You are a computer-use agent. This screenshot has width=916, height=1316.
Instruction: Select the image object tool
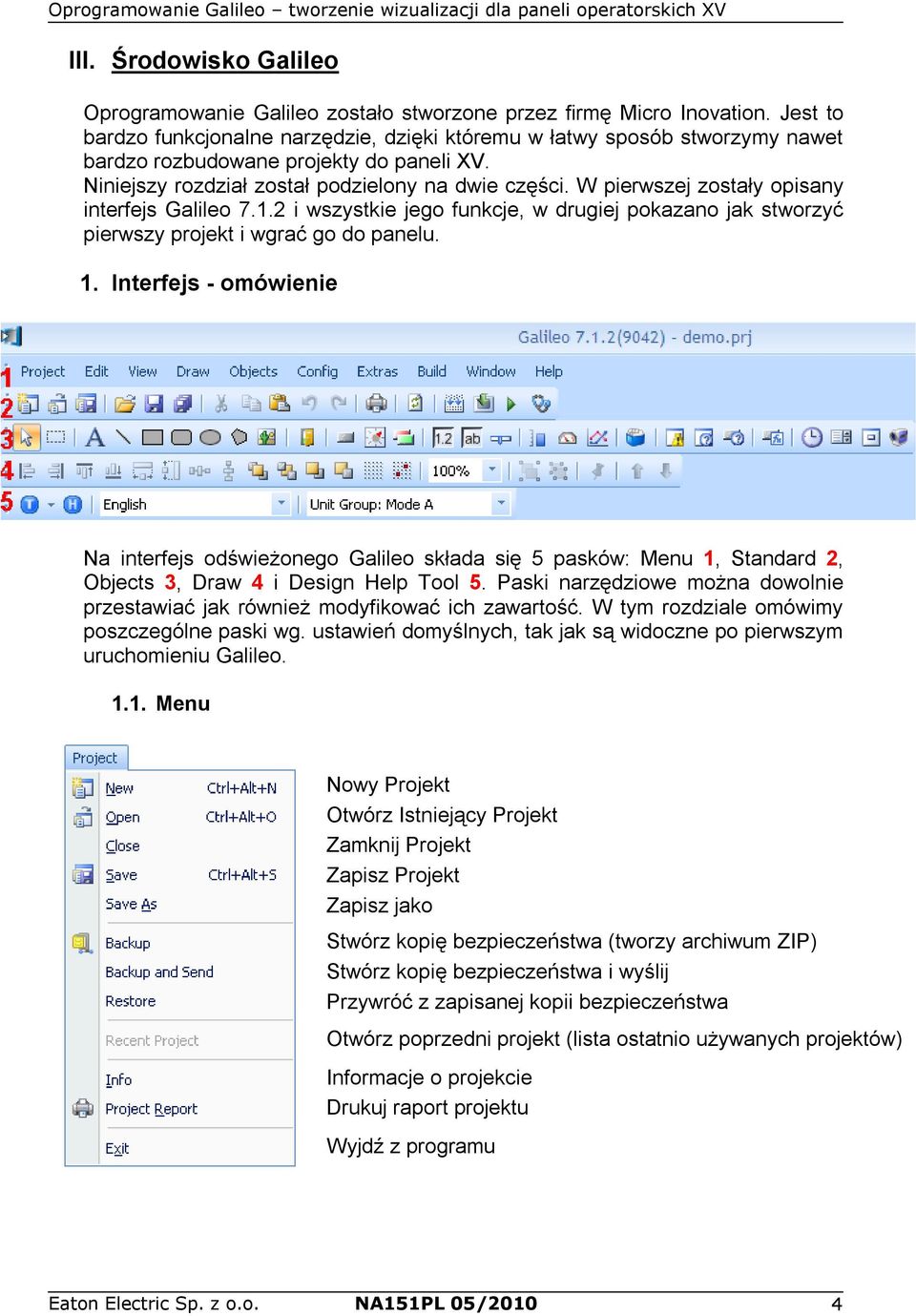(267, 438)
